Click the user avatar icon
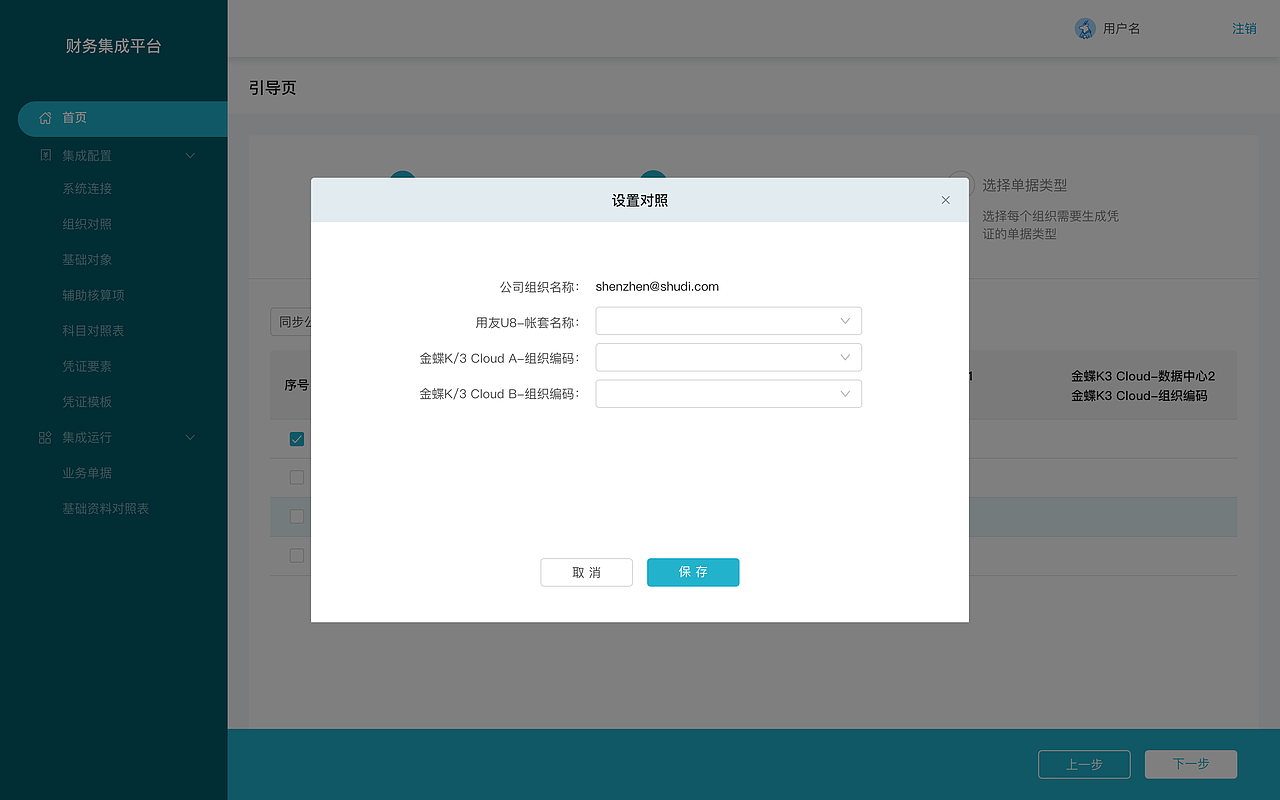This screenshot has height=800, width=1280. (1085, 29)
